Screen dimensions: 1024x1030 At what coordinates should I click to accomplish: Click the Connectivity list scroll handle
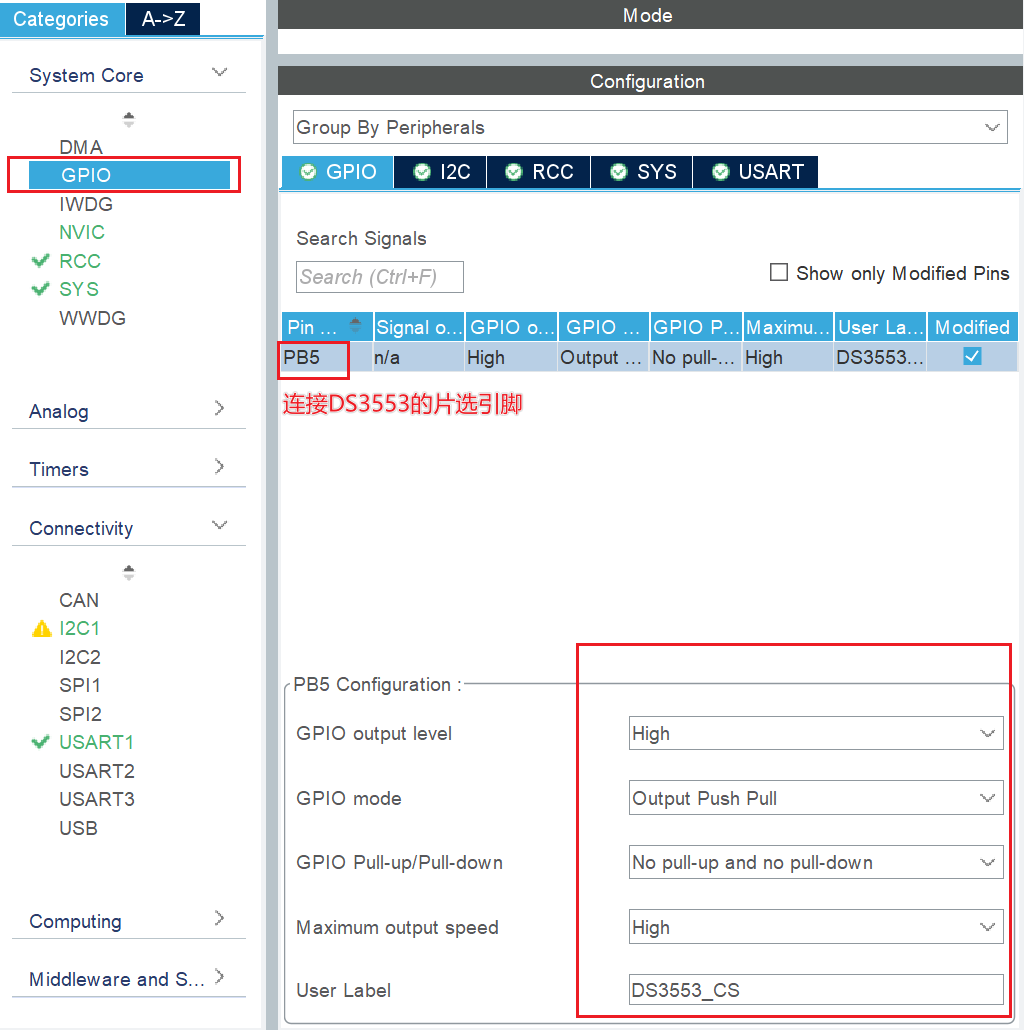click(128, 573)
